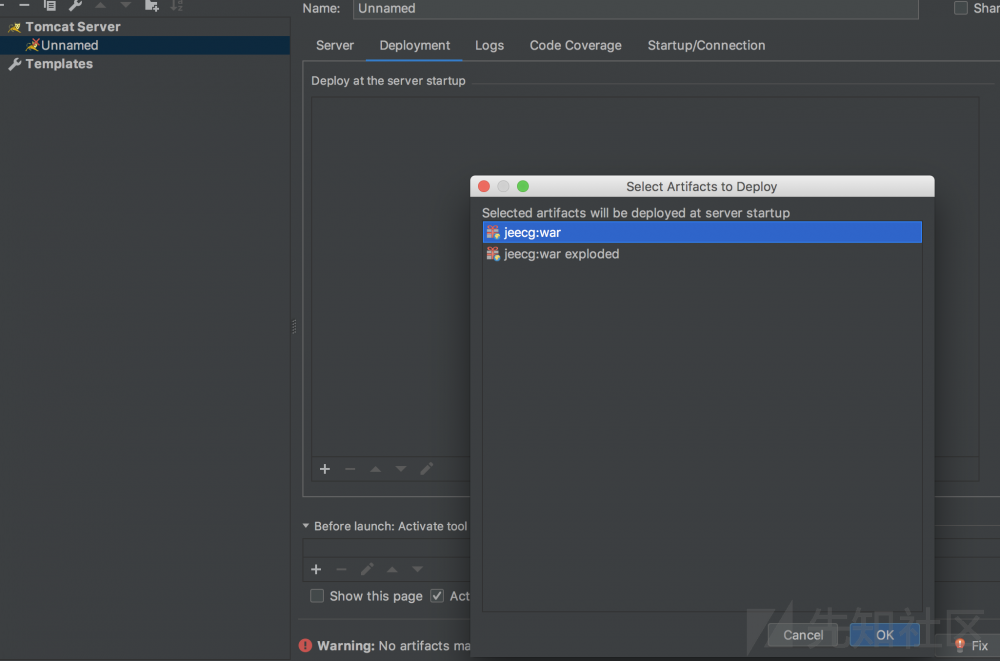Move deployment item down
The width and height of the screenshot is (1000, 661).
pos(401,469)
